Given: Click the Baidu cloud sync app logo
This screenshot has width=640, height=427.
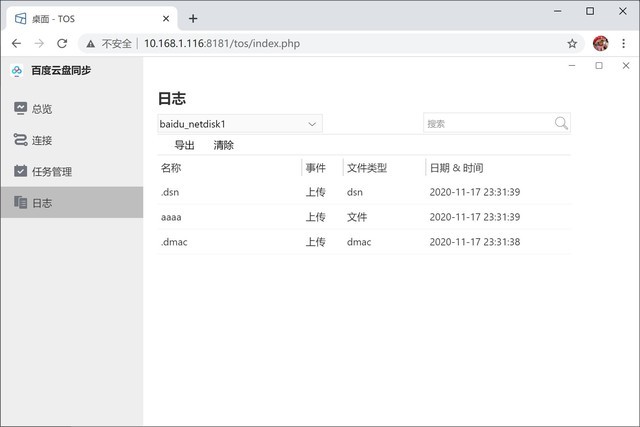Looking at the screenshot, I should (17, 71).
